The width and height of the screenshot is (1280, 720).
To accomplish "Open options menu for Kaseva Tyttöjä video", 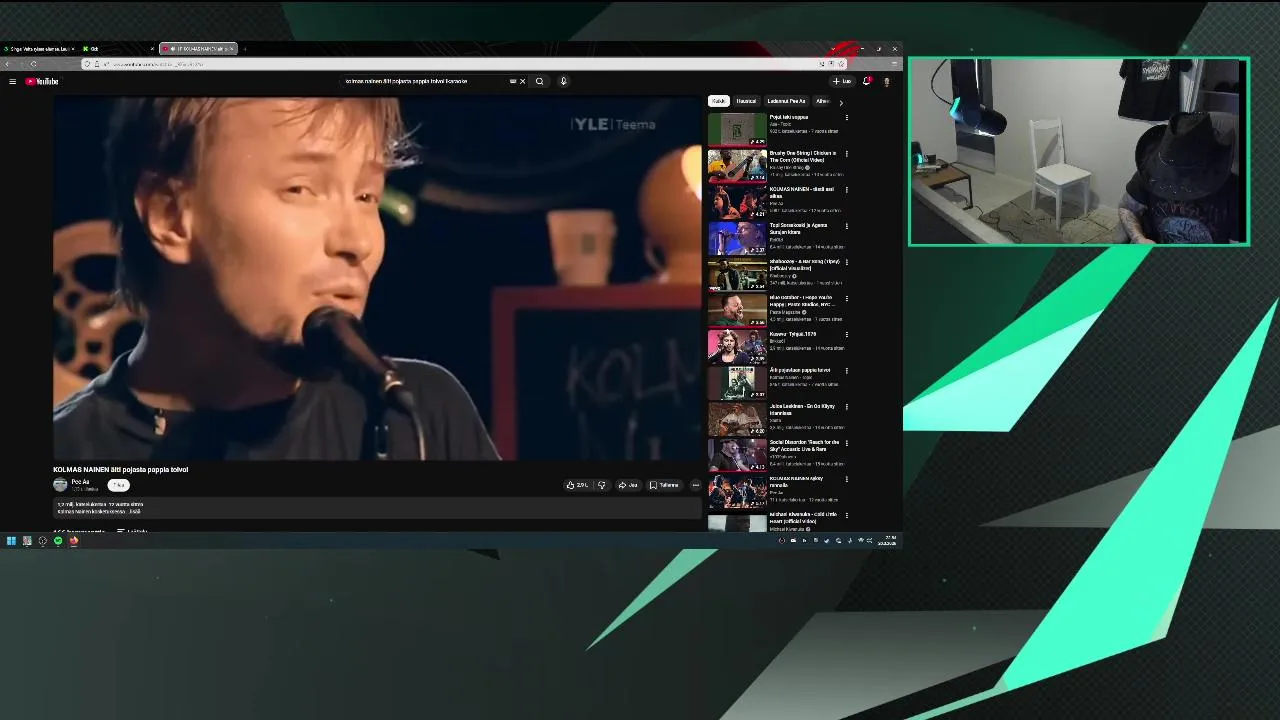I will tap(847, 334).
